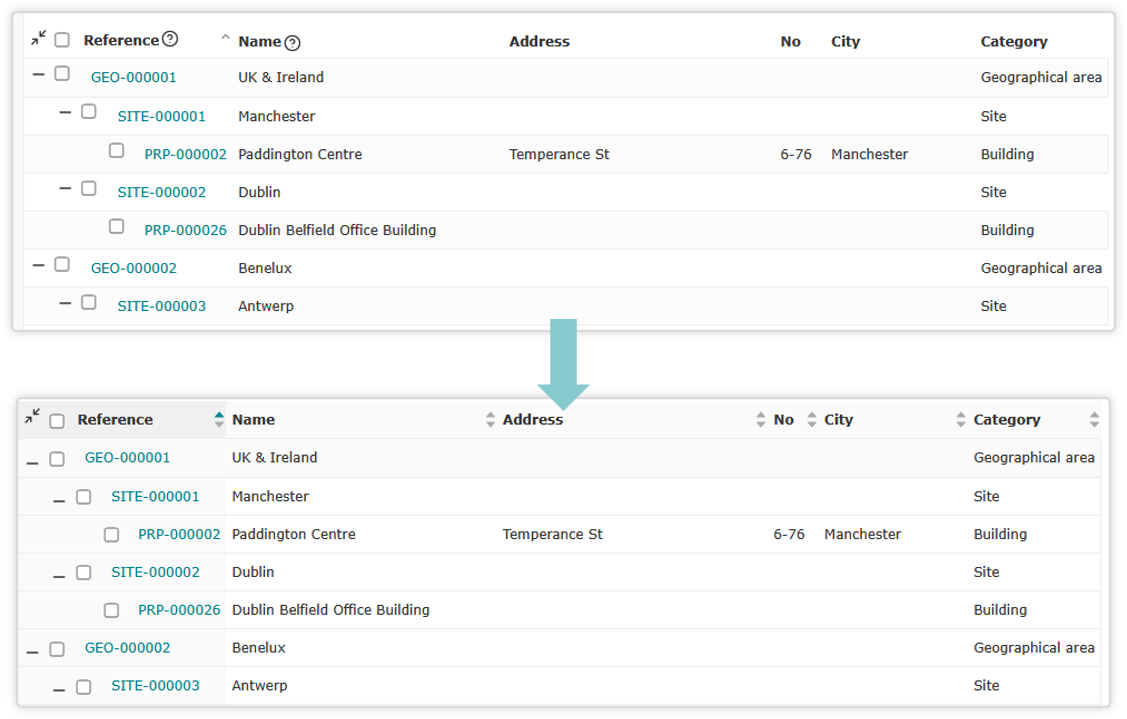Tick select-all checkbox in top table header
The height and width of the screenshot is (719, 1127).
point(63,40)
